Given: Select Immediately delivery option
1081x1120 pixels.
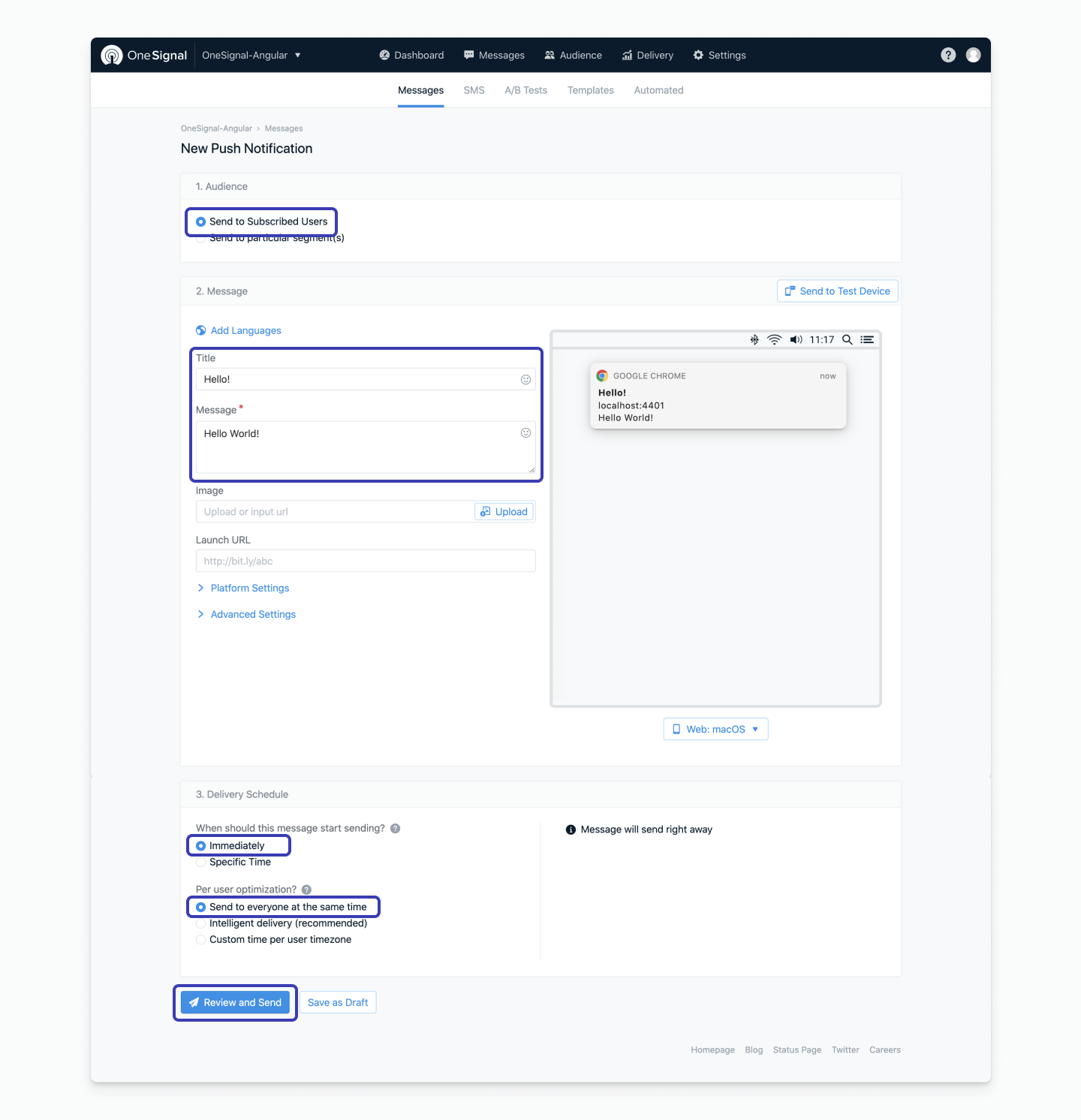Looking at the screenshot, I should (x=200, y=846).
